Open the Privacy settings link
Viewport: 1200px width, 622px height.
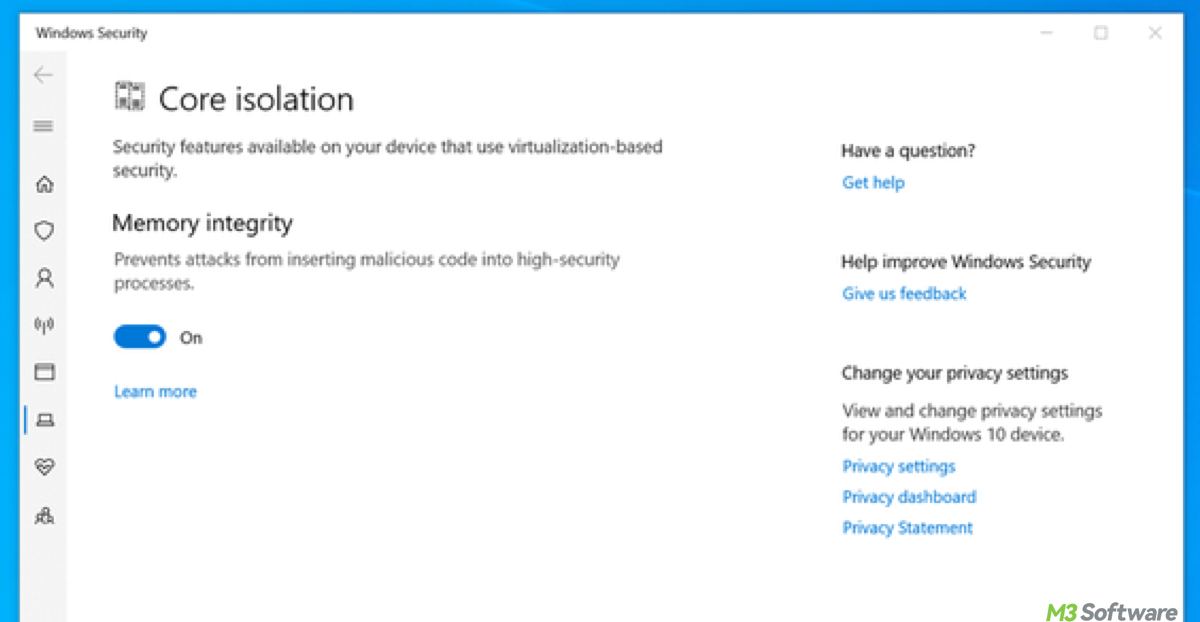coord(898,467)
